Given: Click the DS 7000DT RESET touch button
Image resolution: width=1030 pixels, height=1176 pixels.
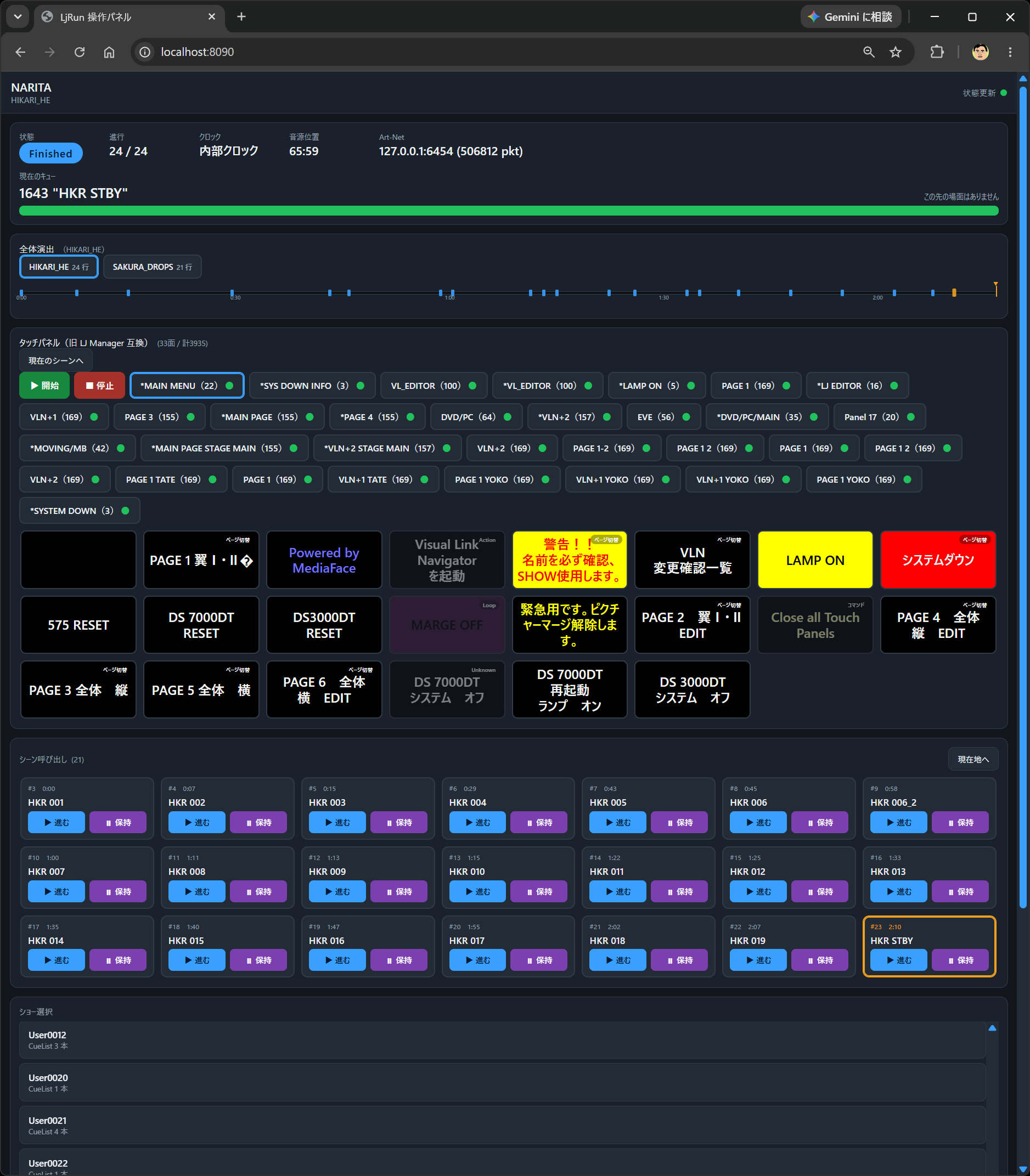Looking at the screenshot, I should (x=201, y=625).
